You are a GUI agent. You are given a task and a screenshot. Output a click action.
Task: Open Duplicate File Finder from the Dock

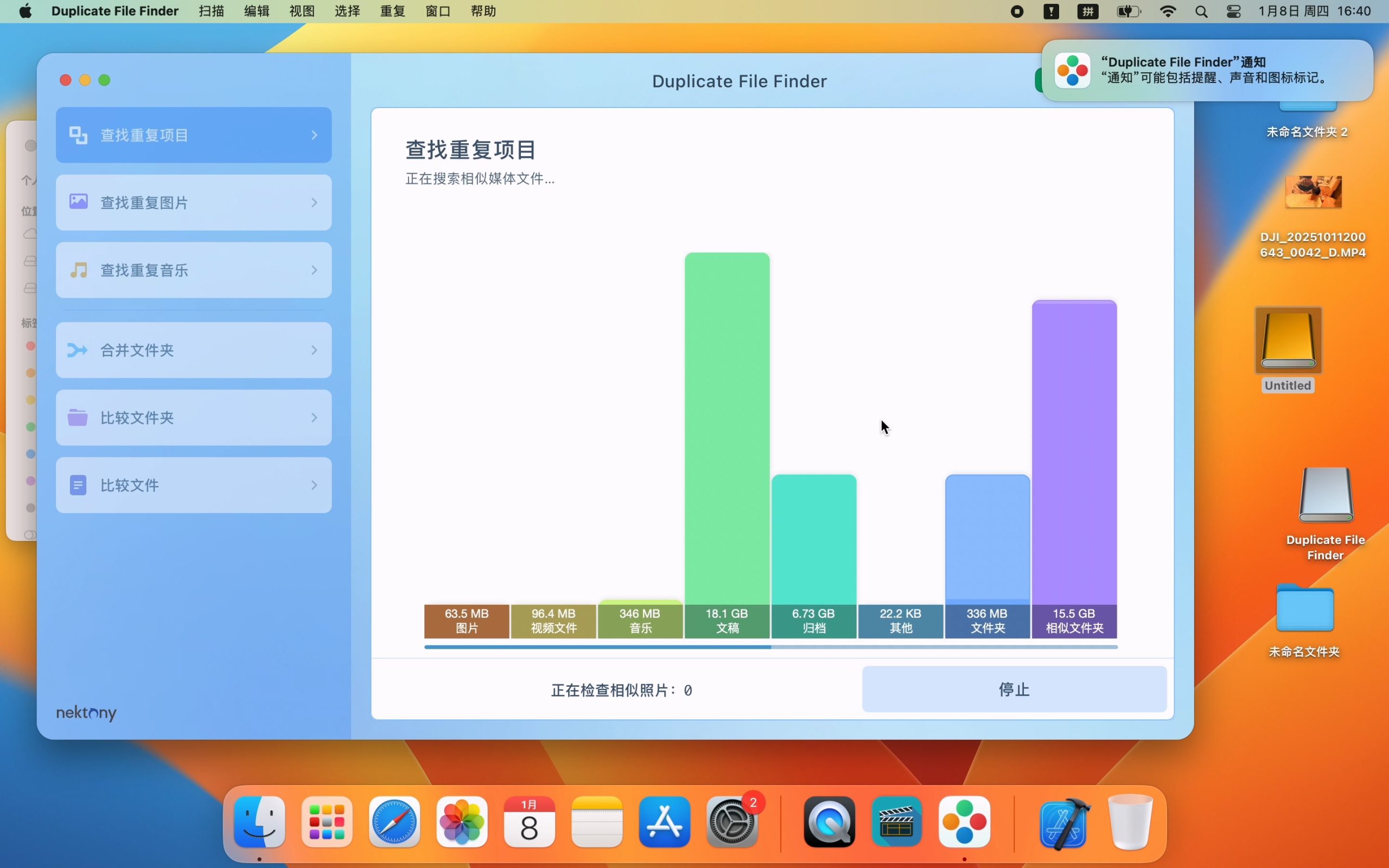[x=964, y=821]
